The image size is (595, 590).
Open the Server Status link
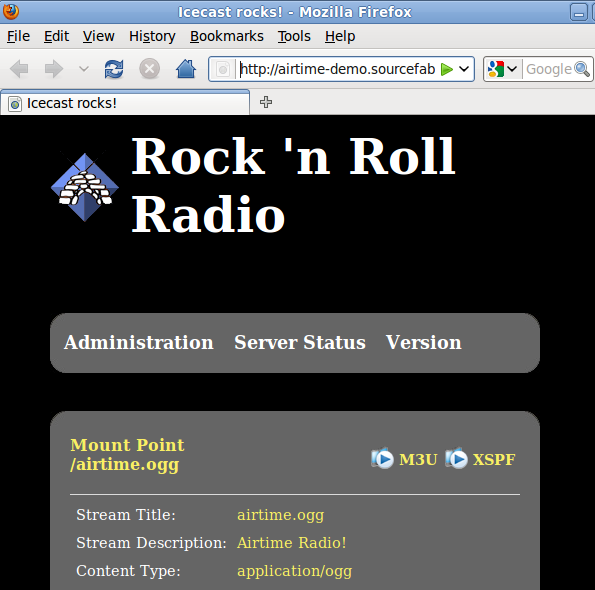(x=300, y=342)
